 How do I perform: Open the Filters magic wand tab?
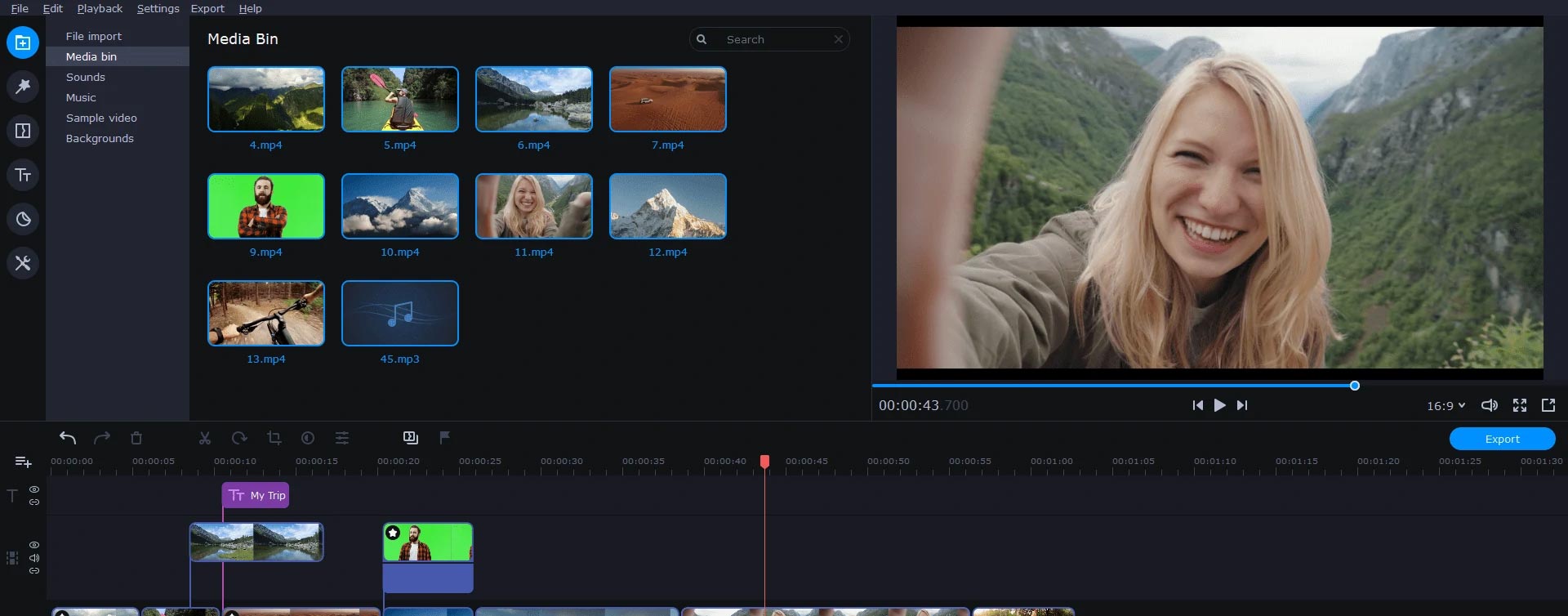point(23,86)
